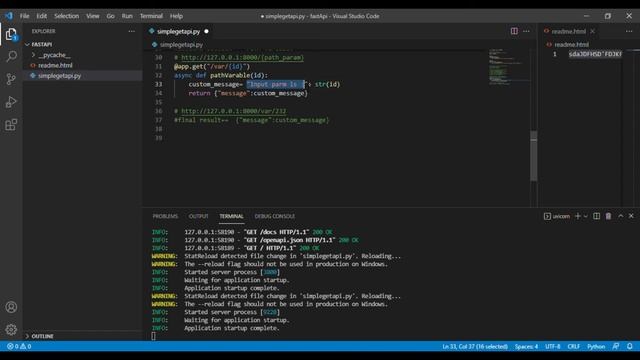Screen dimensions: 640x360
Task: Open the Selection menu
Action: click(x=67, y=16)
